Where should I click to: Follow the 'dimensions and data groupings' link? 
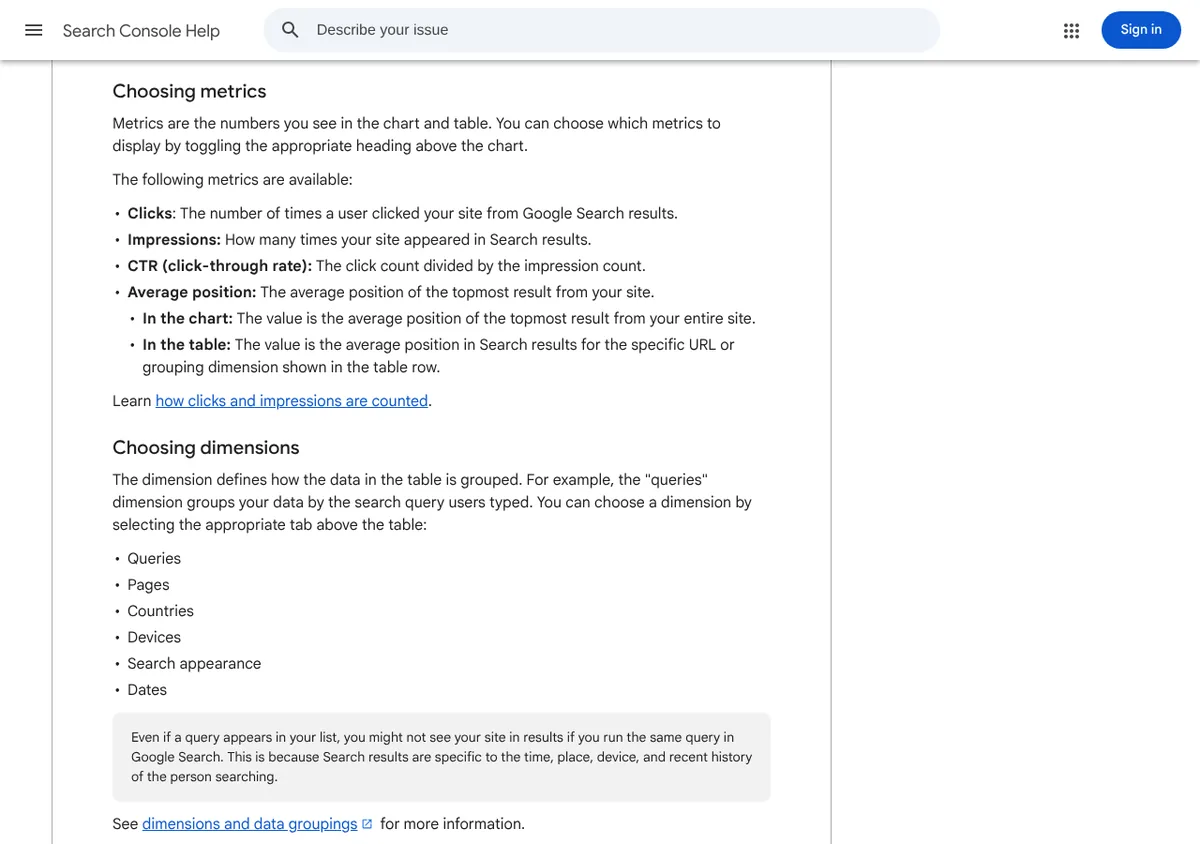pyautogui.click(x=250, y=824)
